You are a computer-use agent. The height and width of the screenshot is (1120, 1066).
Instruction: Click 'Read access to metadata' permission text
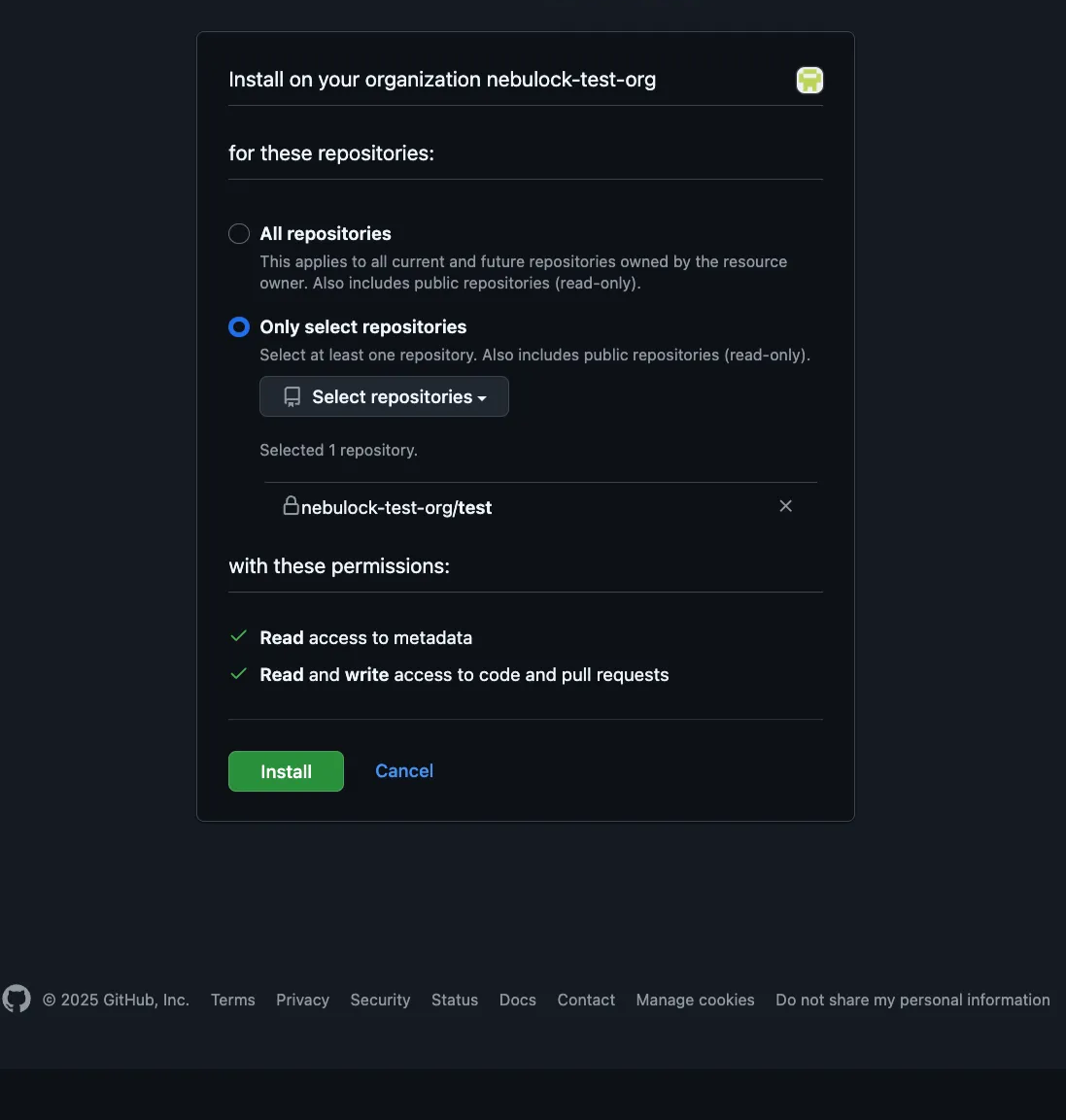(x=365, y=638)
